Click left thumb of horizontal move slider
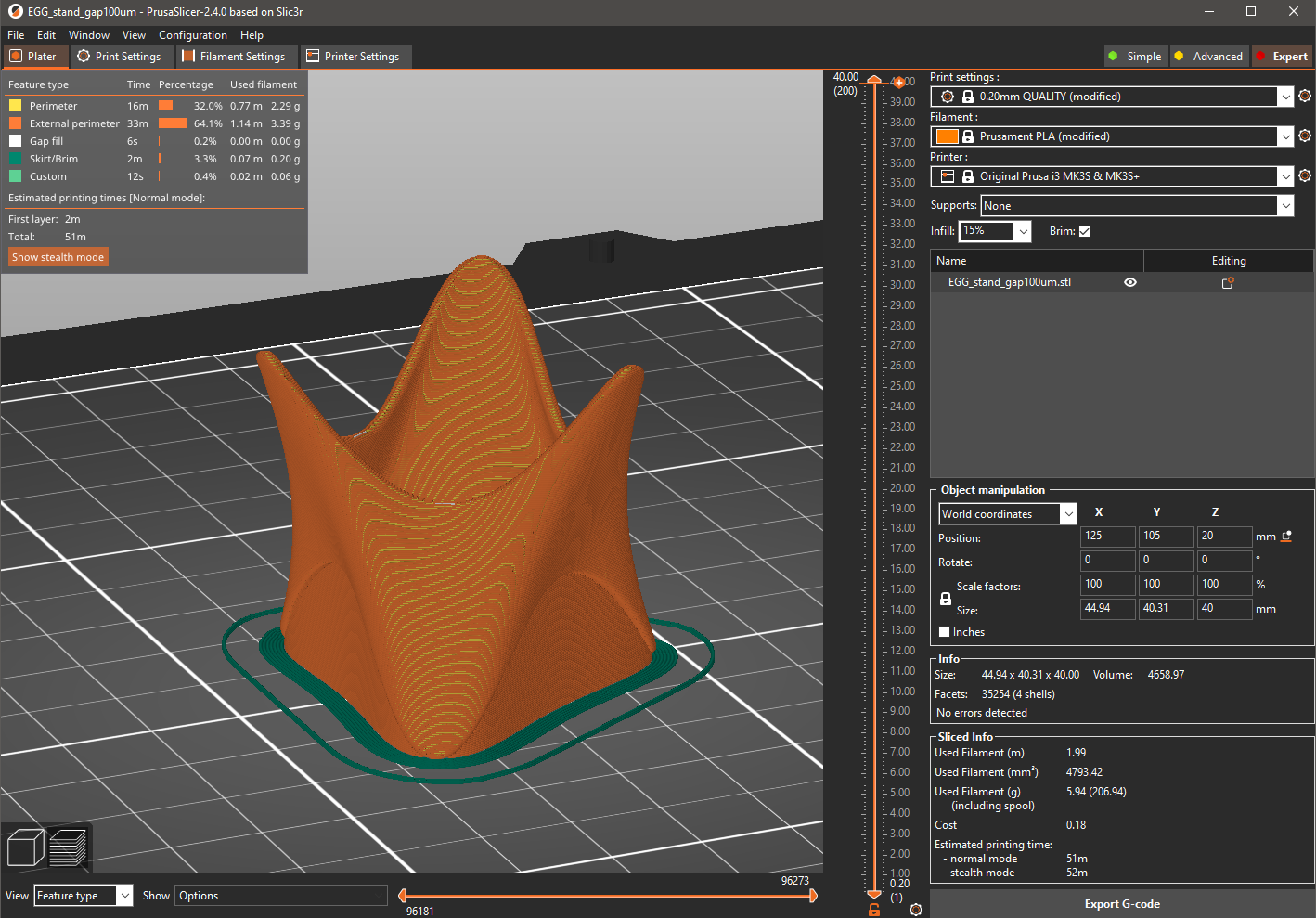Image resolution: width=1316 pixels, height=918 pixels. point(403,896)
